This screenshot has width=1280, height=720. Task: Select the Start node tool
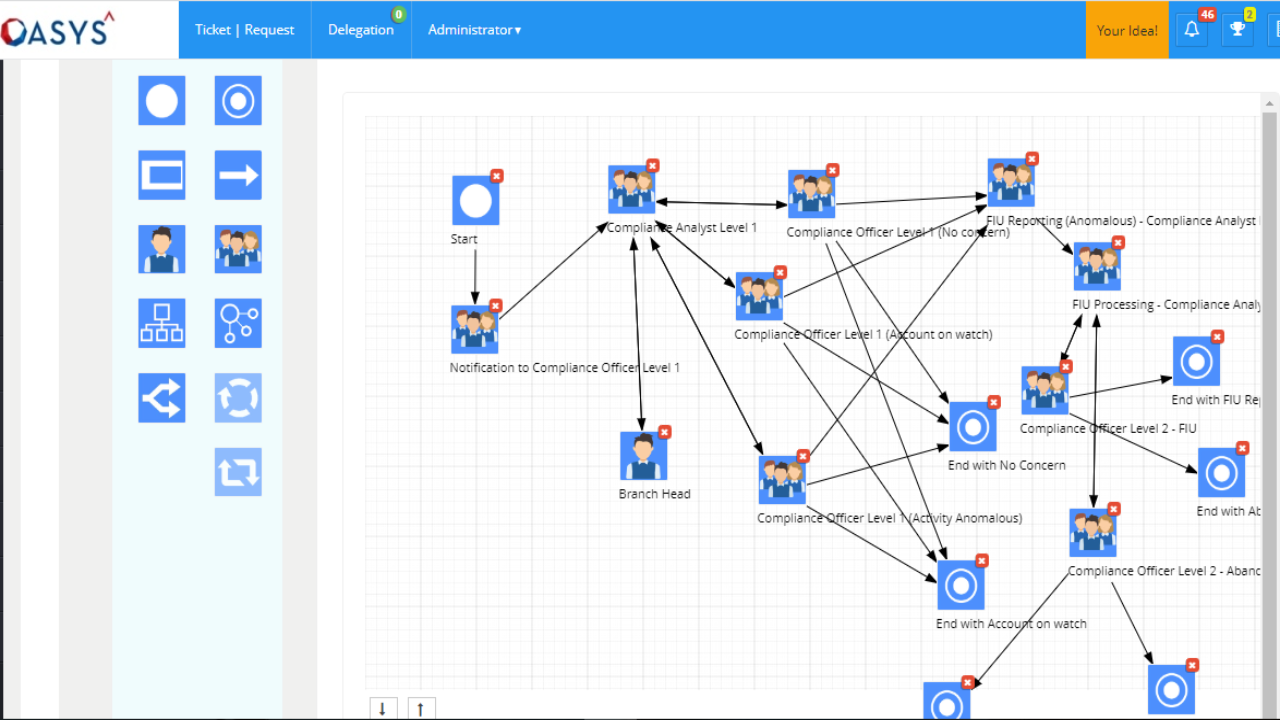(x=161, y=100)
